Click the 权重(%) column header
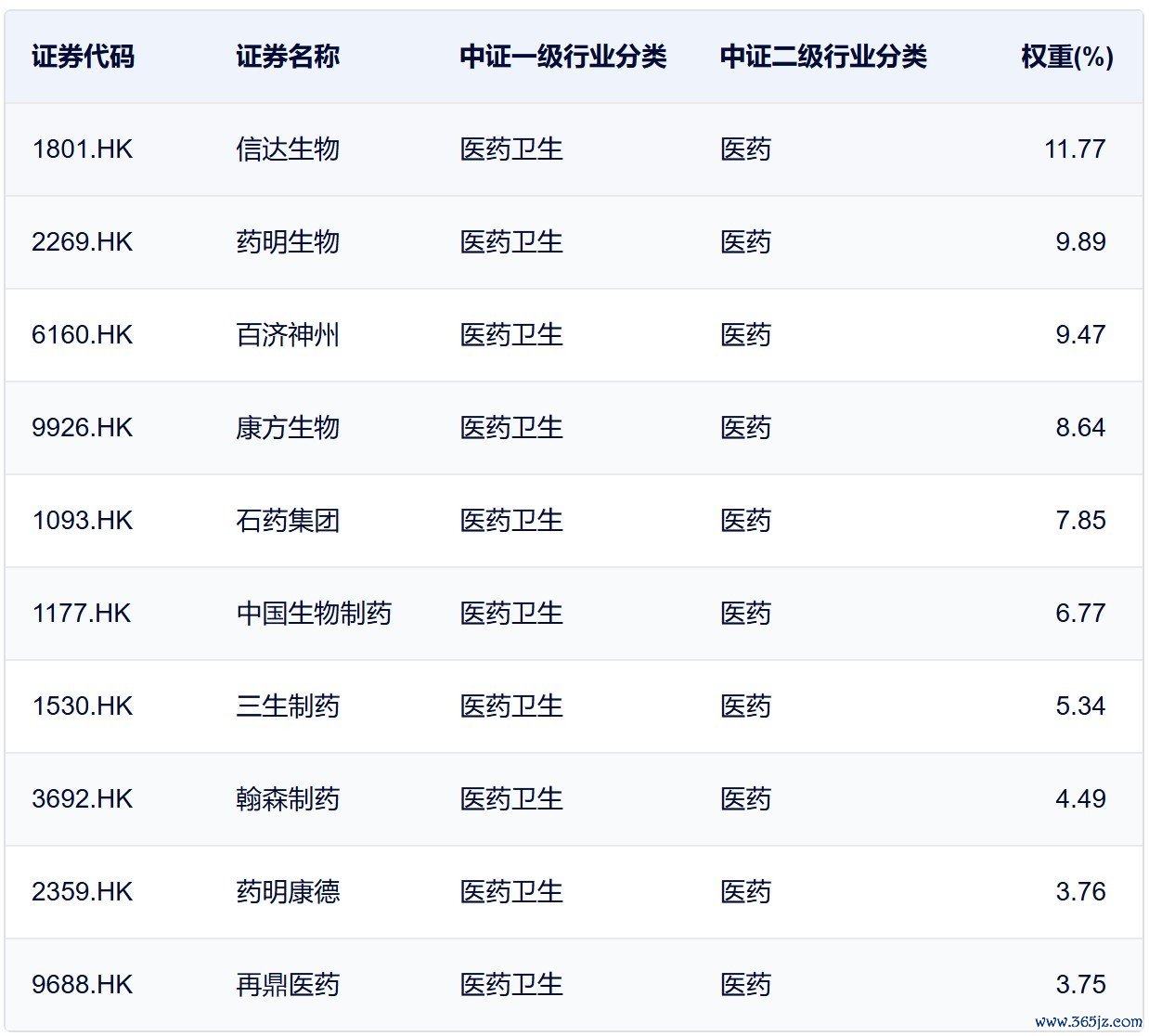 (1067, 57)
